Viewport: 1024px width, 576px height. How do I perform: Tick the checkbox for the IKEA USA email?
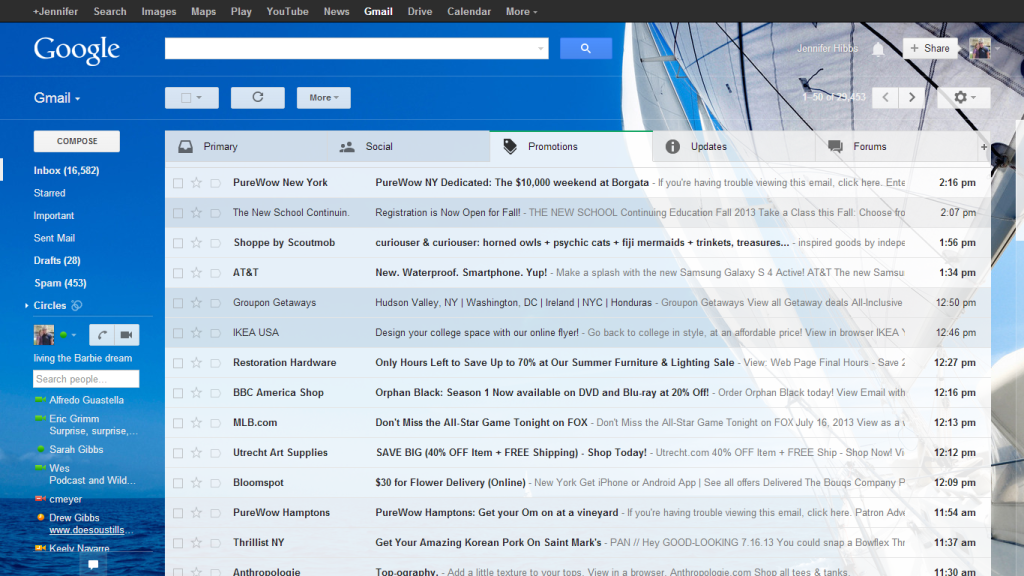pyautogui.click(x=178, y=333)
